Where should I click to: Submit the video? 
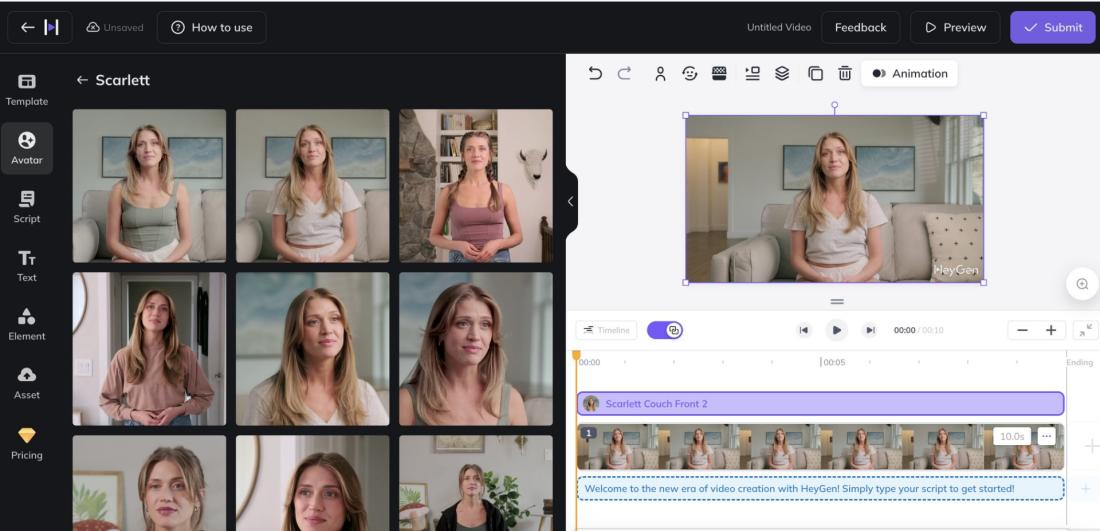click(x=1052, y=27)
